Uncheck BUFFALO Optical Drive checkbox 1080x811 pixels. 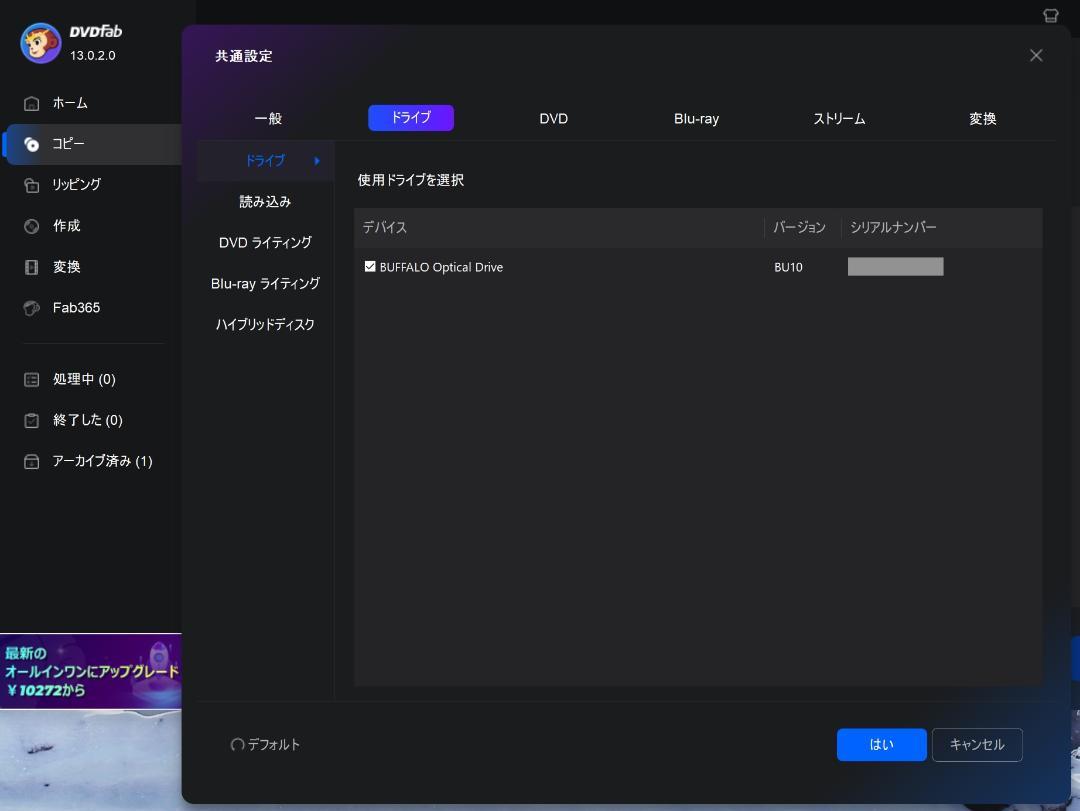click(x=370, y=267)
